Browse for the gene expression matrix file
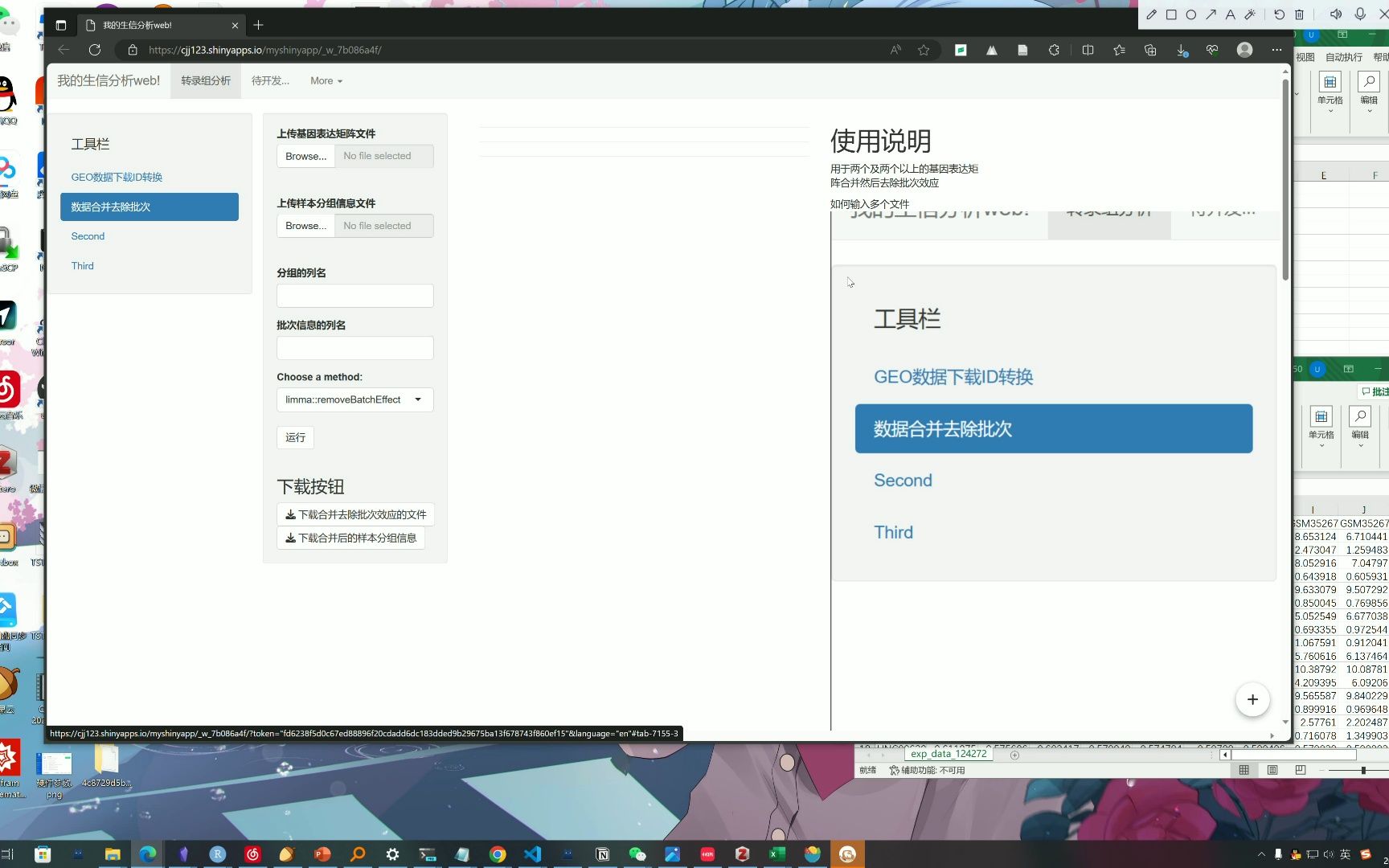 (x=305, y=156)
